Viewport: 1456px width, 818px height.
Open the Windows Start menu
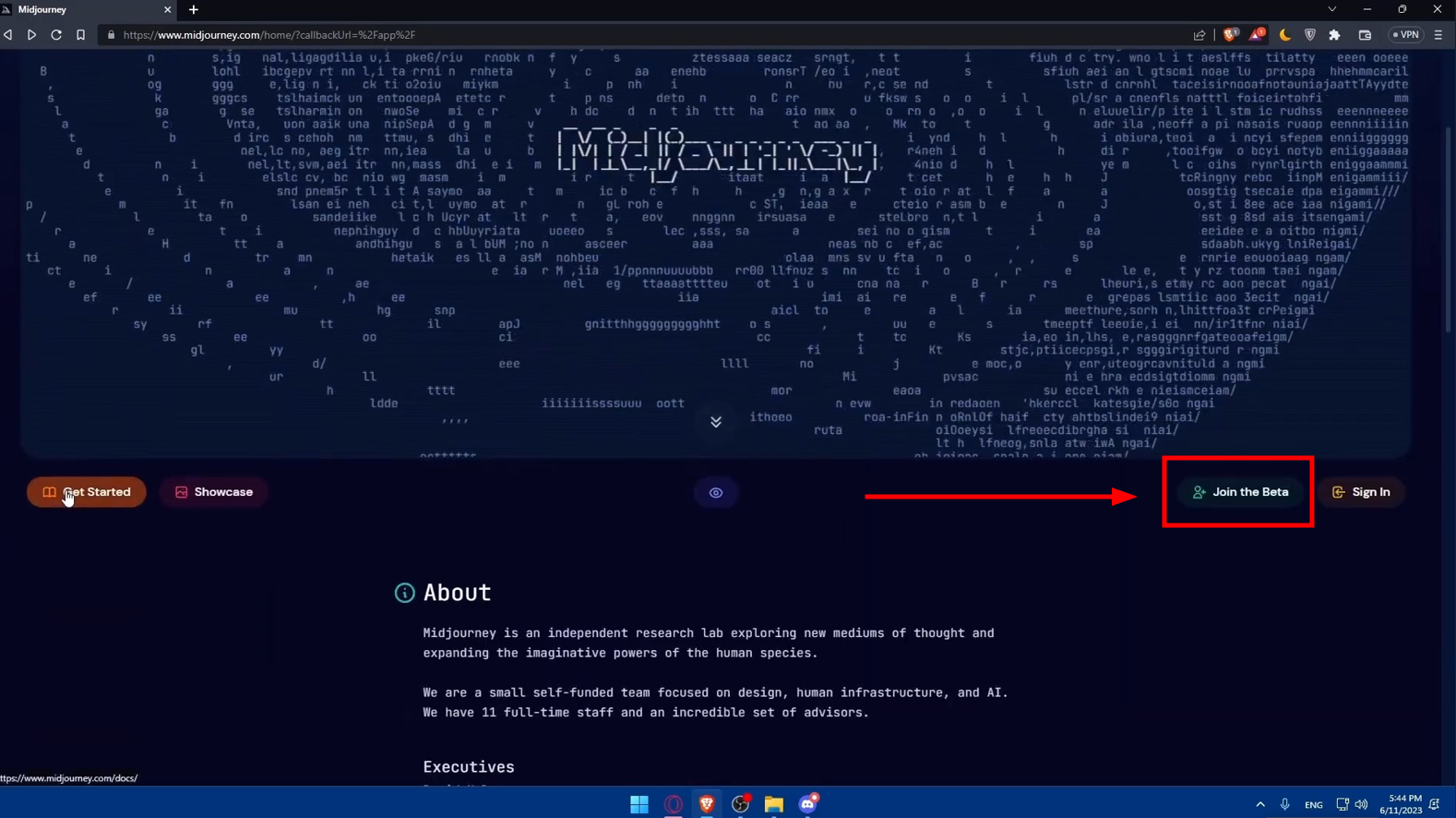pyautogui.click(x=638, y=804)
